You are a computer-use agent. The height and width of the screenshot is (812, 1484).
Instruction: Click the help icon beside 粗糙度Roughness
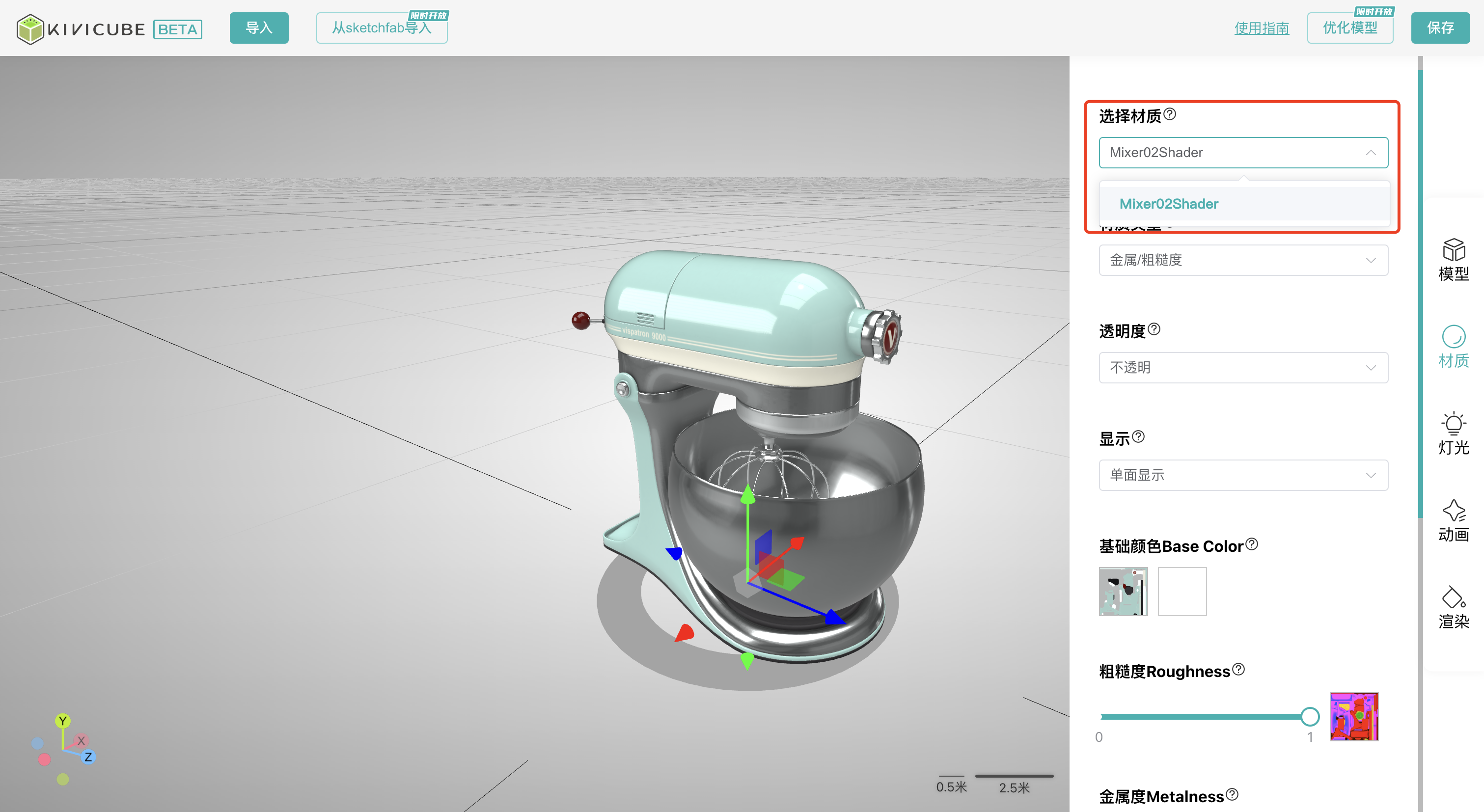[1238, 669]
